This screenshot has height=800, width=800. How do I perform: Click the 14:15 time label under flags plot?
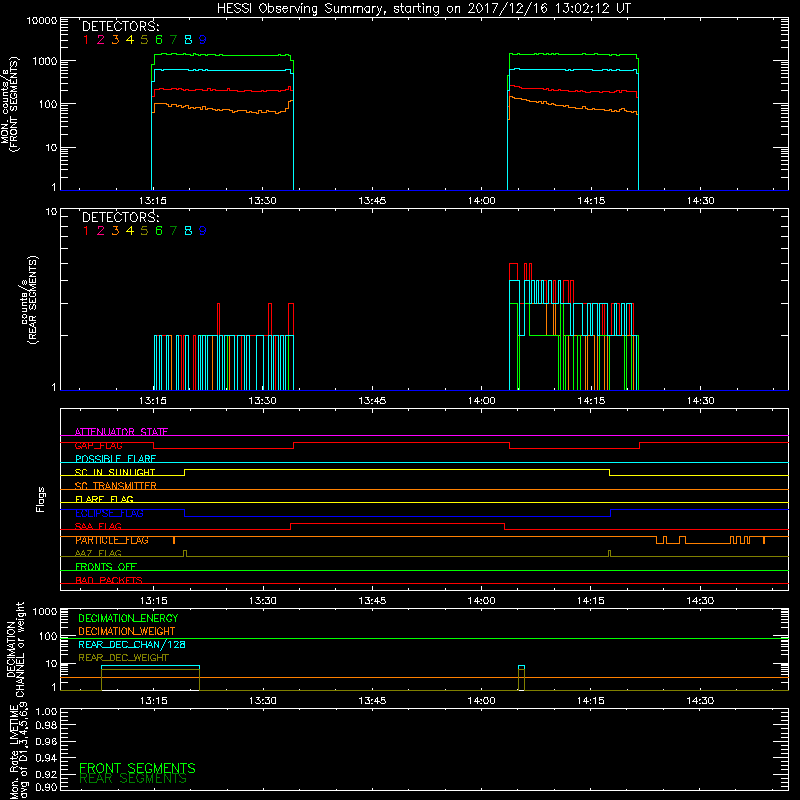(x=591, y=601)
